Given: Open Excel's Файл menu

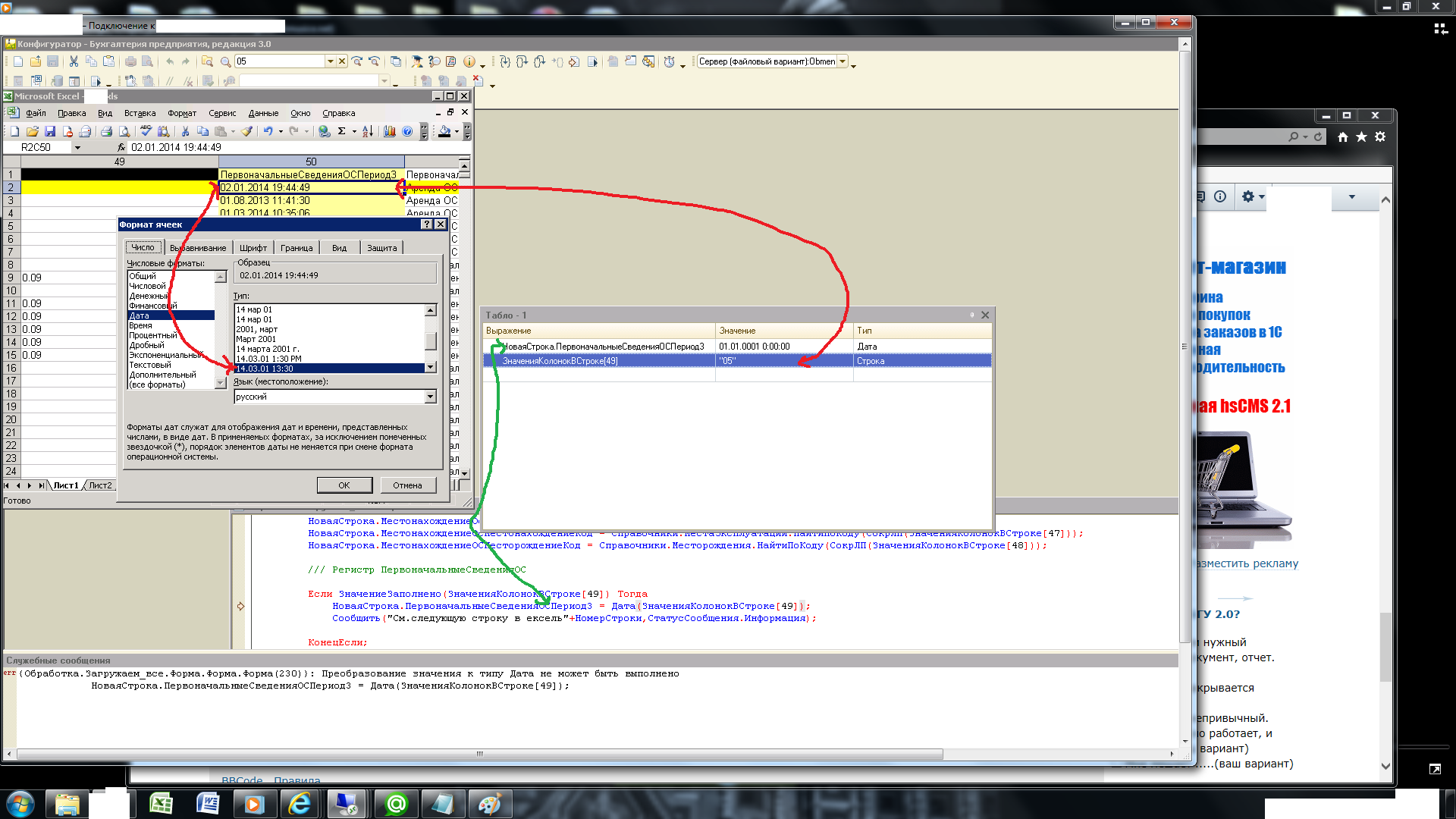Looking at the screenshot, I should [36, 113].
